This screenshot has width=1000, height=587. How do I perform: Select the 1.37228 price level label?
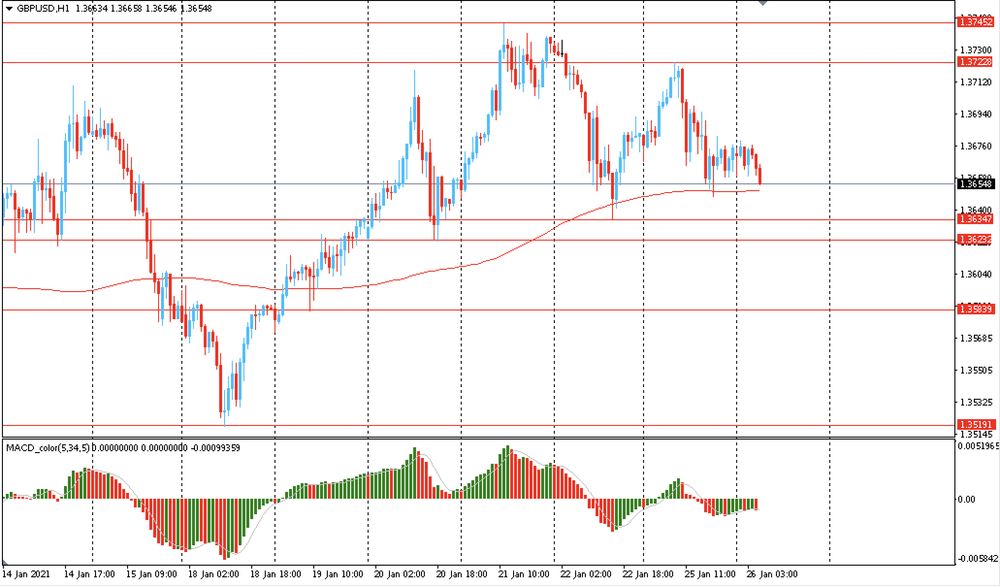975,62
